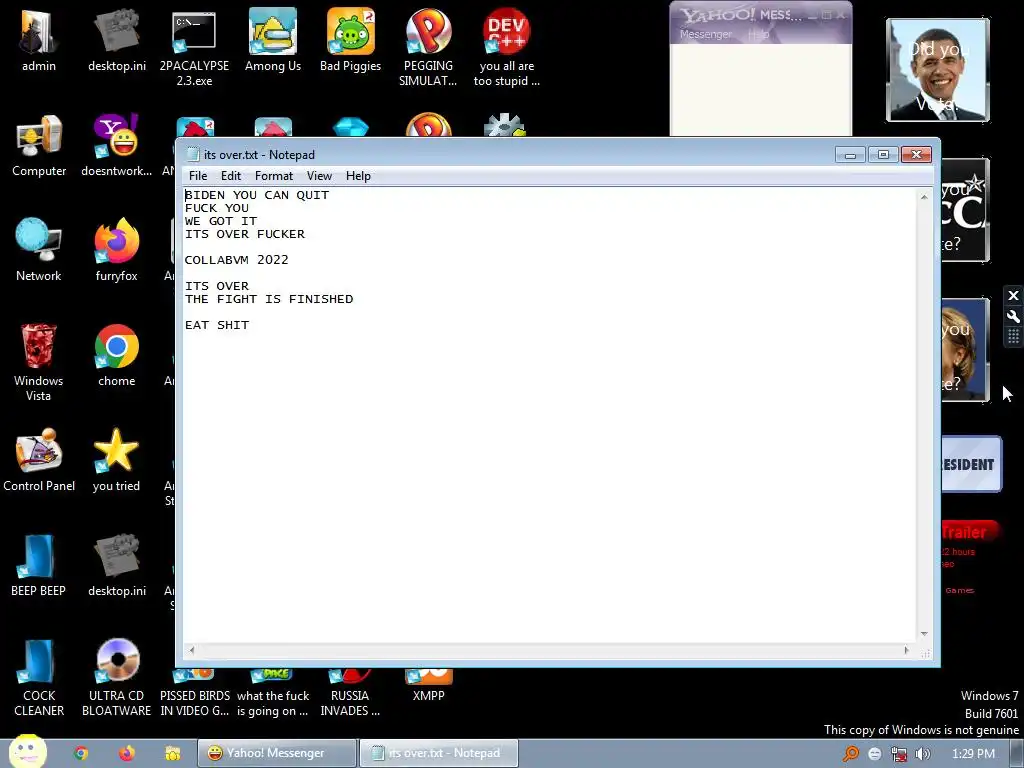The image size is (1024, 768).
Task: Click the 'WE GOT IT' line in Notepad
Action: click(221, 221)
